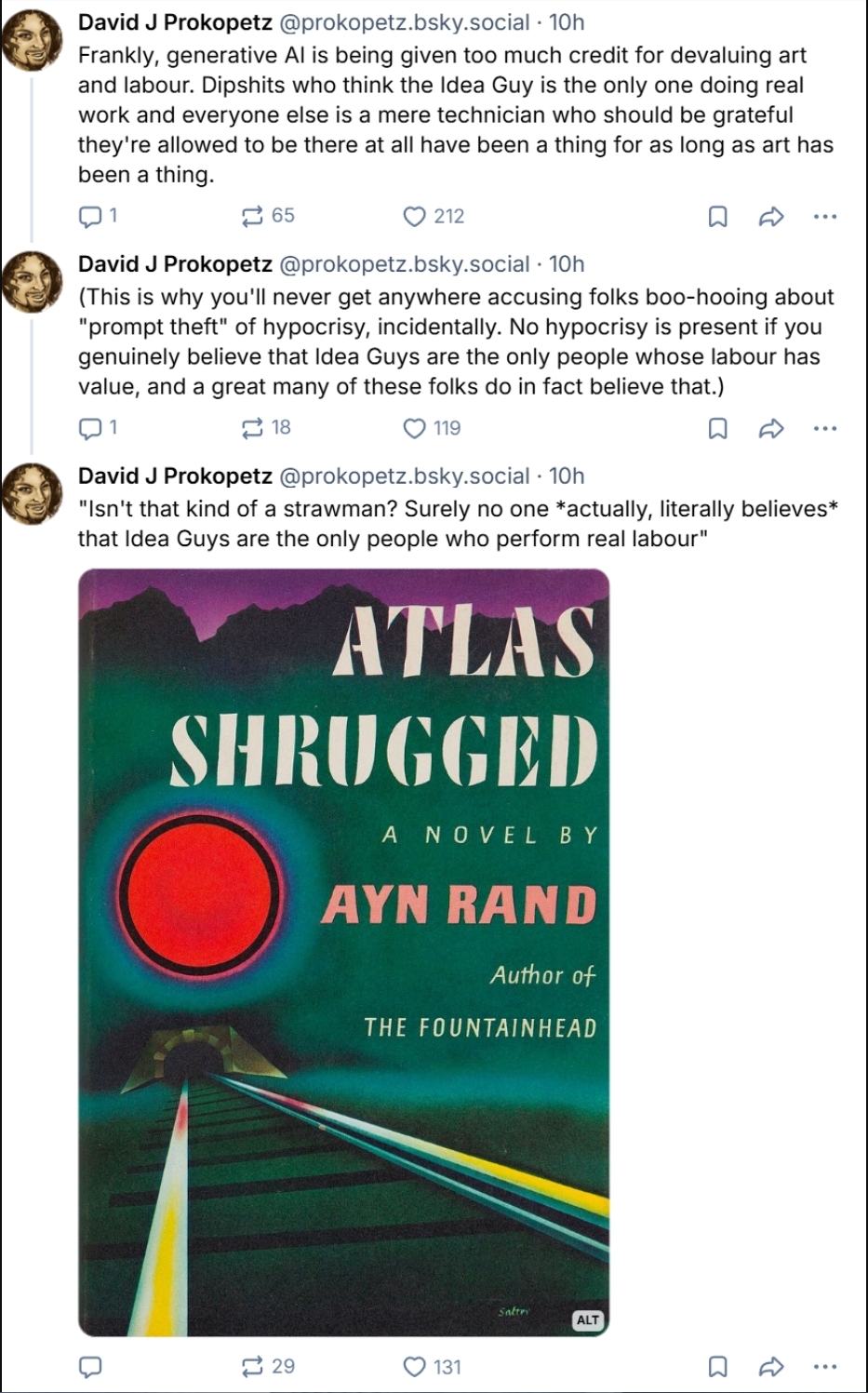This screenshot has width=868, height=1393.
Task: Repost the Atlas Shrugged post with 29 reposts
Action: coord(268,1367)
